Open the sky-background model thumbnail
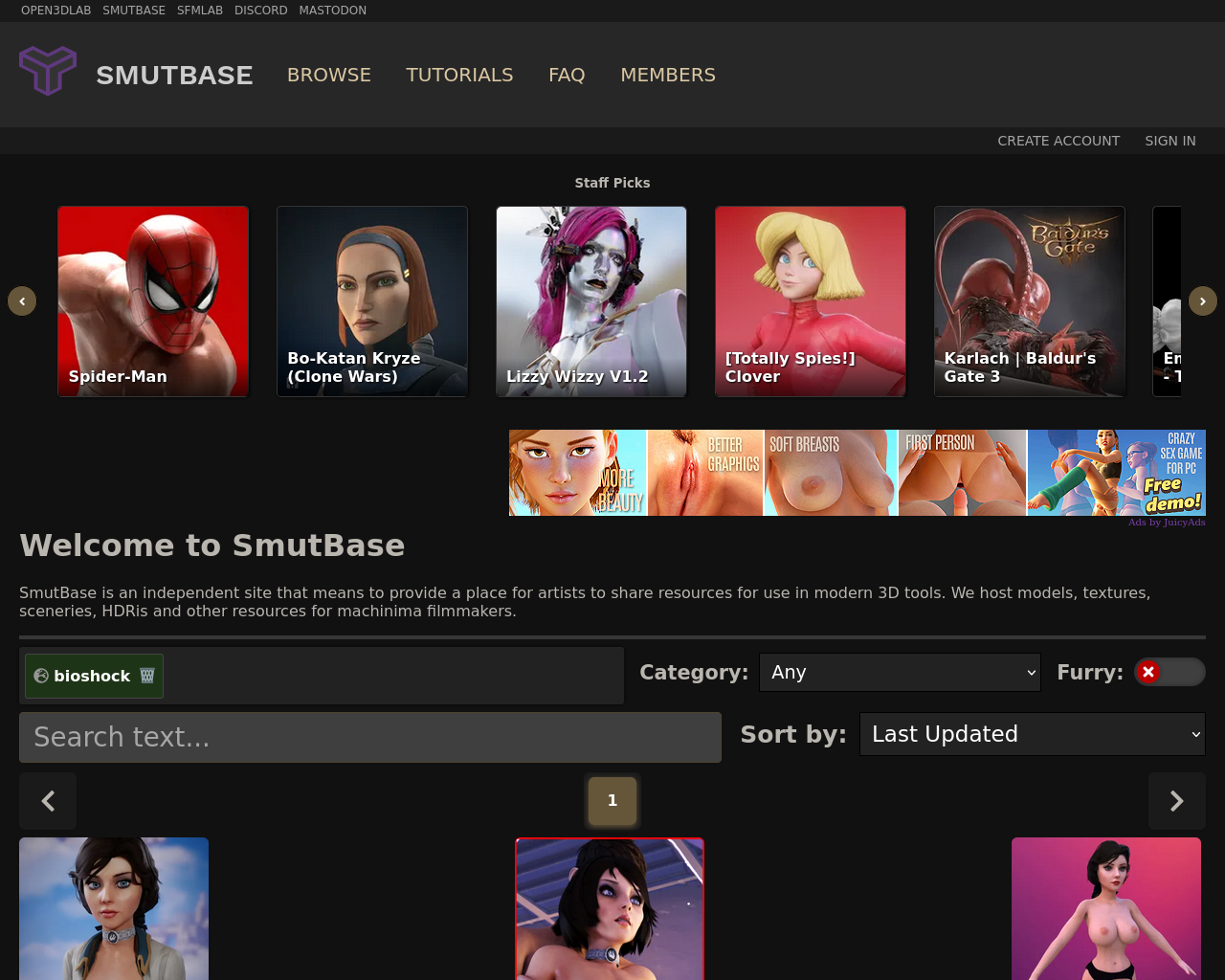1225x980 pixels. [x=114, y=909]
